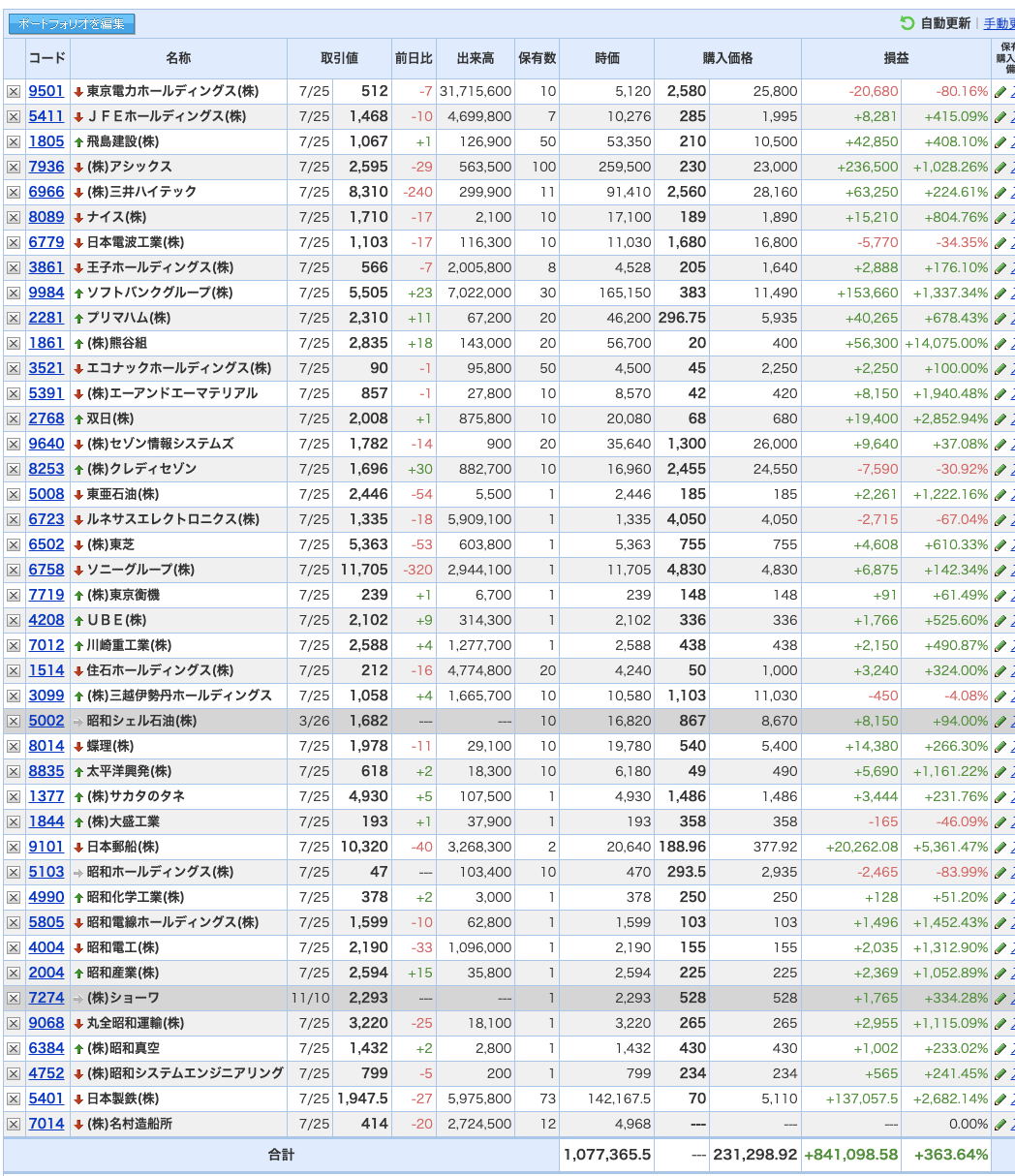Delete the 昭和シェル石油 row using X icon
The image size is (1015, 1176).
tap(14, 721)
